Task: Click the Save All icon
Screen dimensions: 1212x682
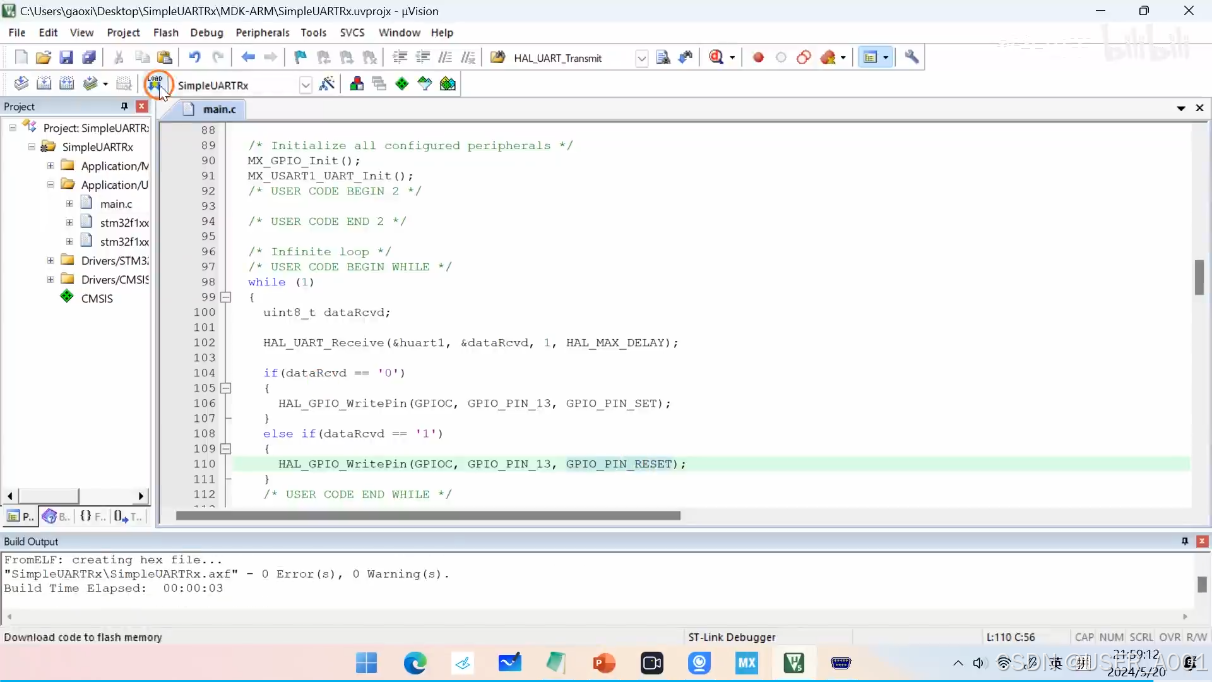Action: [x=89, y=58]
